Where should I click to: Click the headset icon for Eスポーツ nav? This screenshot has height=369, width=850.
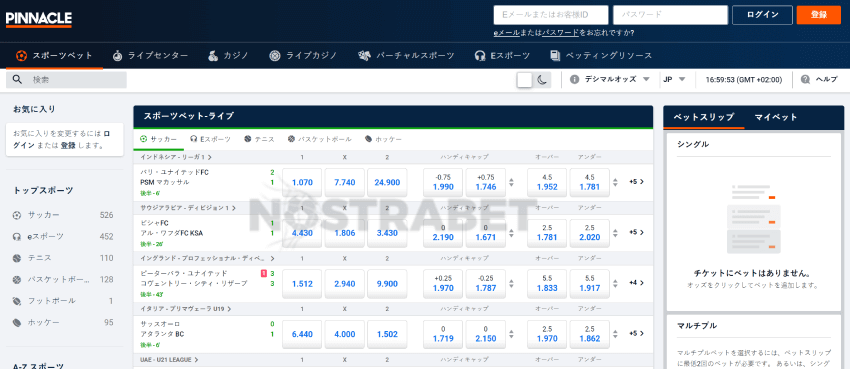(x=480, y=55)
